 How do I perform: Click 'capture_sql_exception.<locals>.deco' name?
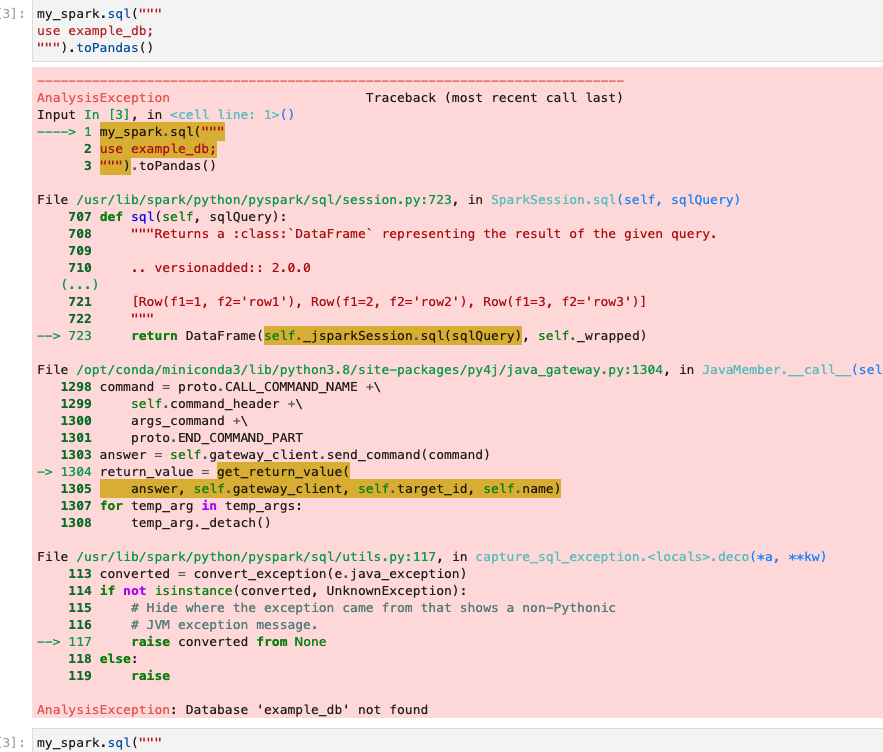coord(612,557)
